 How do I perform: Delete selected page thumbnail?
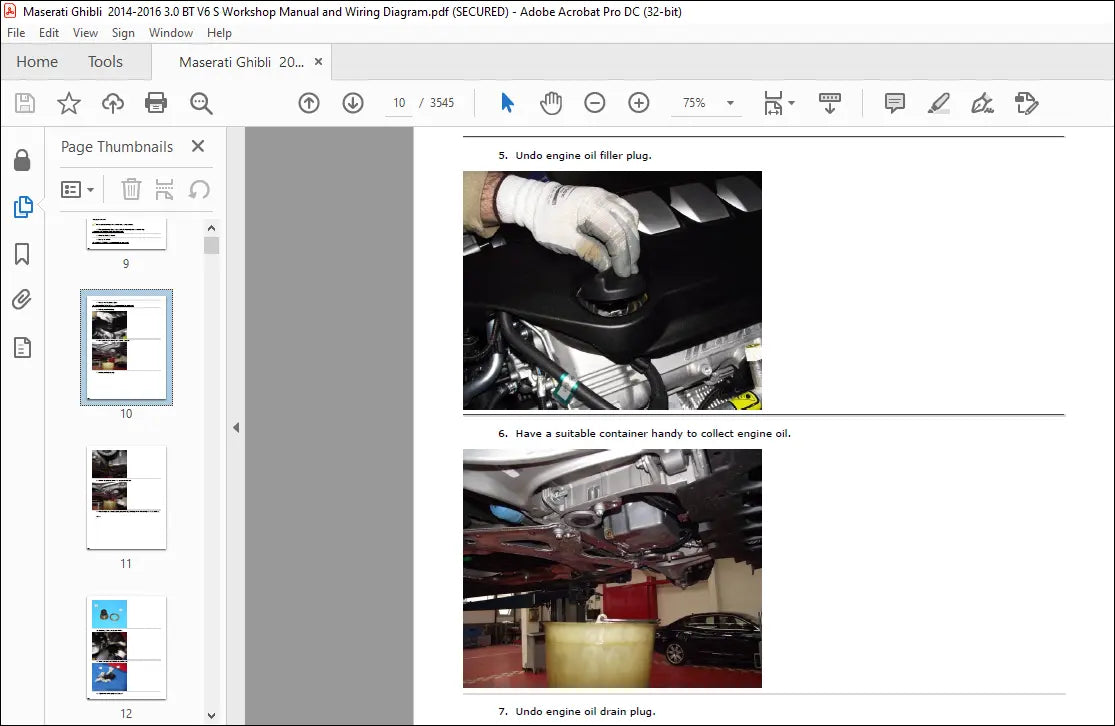coord(131,189)
